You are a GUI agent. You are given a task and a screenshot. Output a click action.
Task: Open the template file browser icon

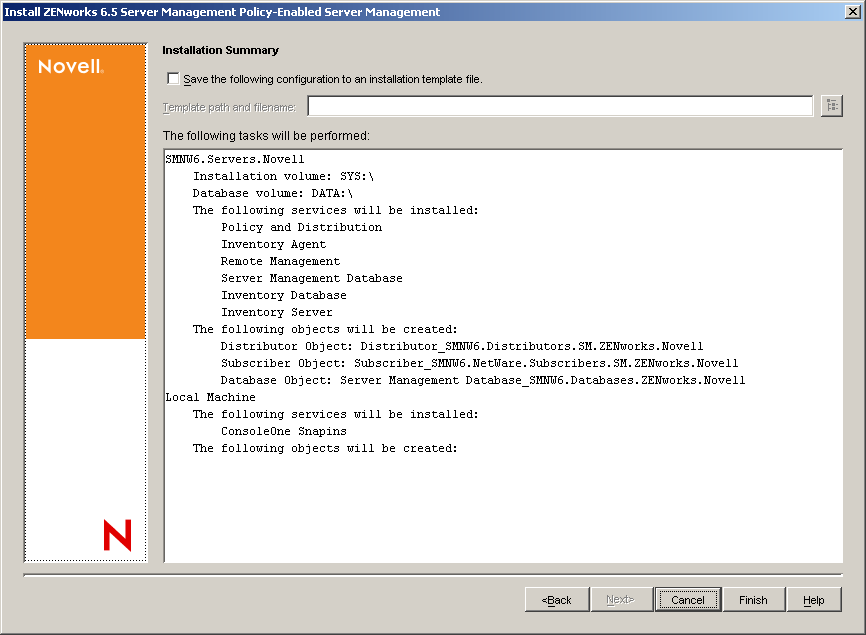click(831, 105)
